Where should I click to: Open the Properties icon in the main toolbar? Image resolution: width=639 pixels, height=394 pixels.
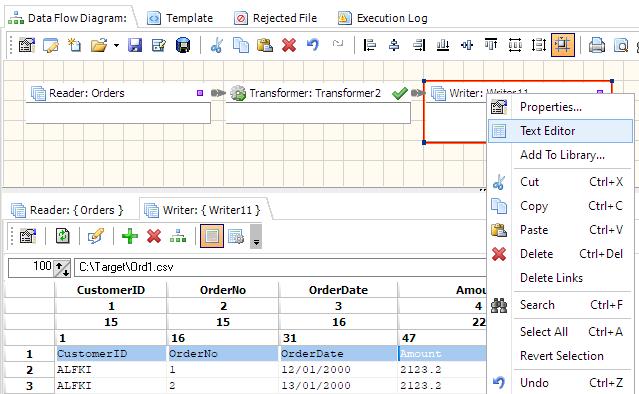[27, 45]
